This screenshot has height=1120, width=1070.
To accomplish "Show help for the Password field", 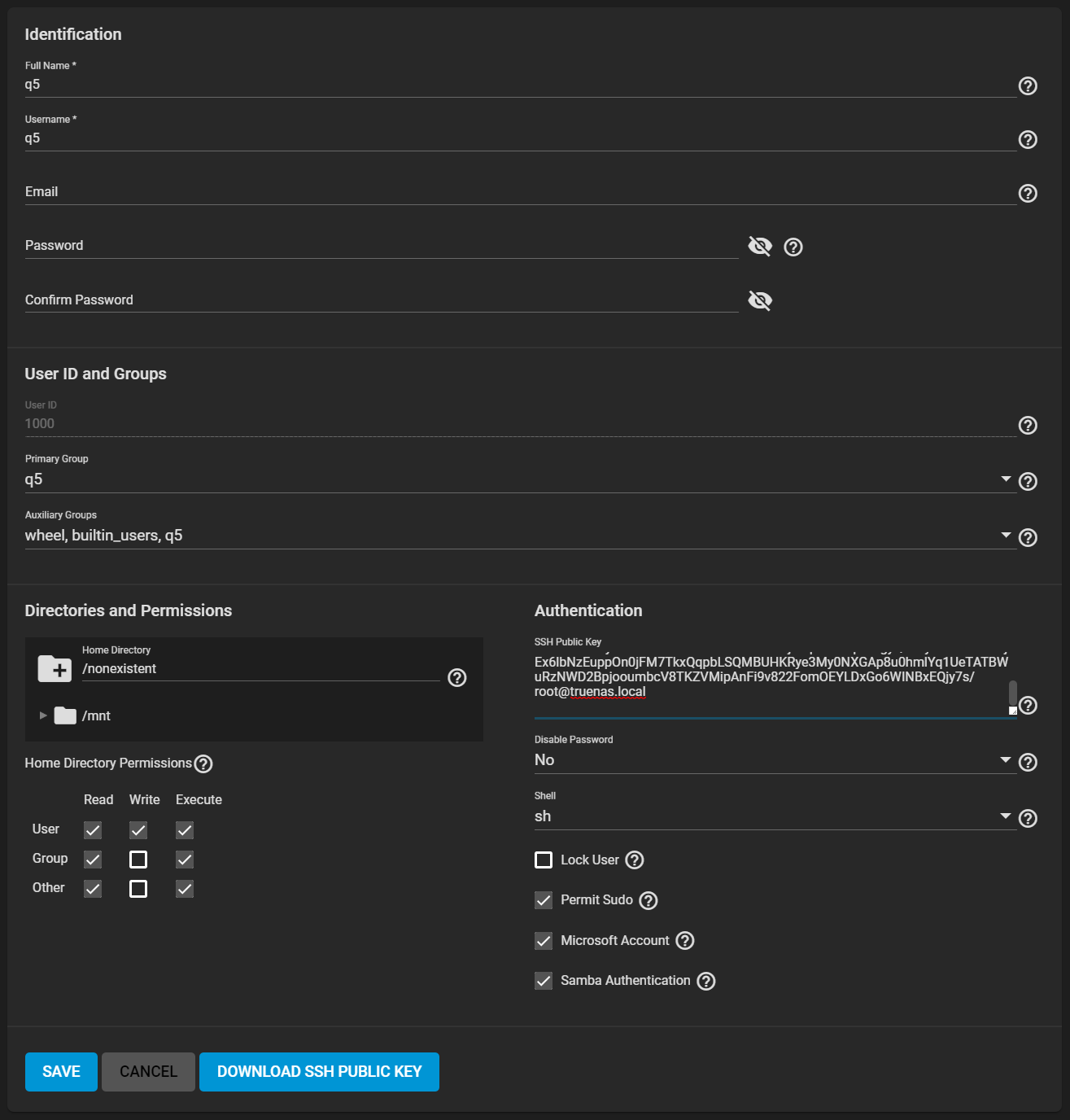I will [x=793, y=247].
